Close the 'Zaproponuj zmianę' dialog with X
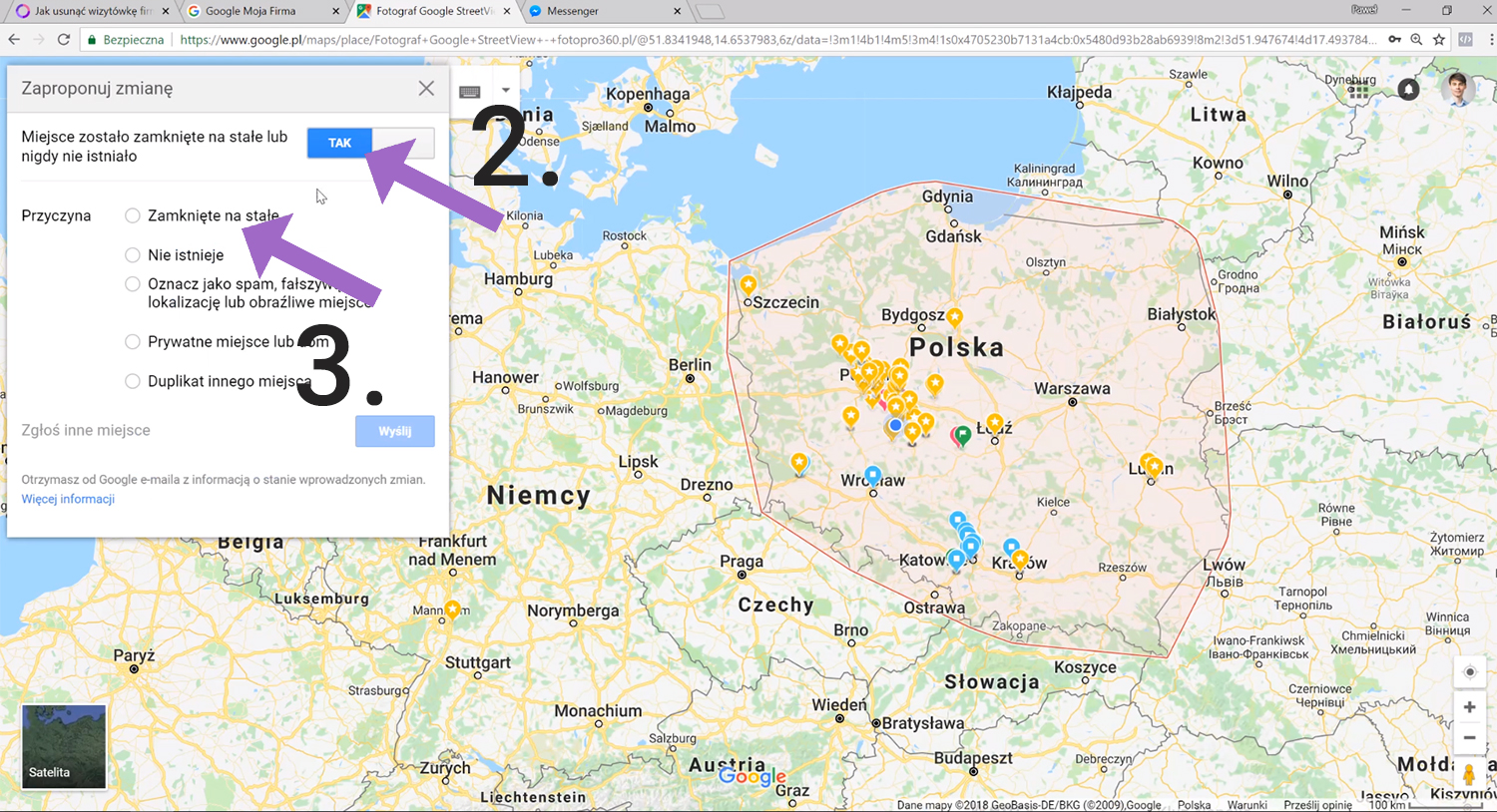 [x=426, y=88]
